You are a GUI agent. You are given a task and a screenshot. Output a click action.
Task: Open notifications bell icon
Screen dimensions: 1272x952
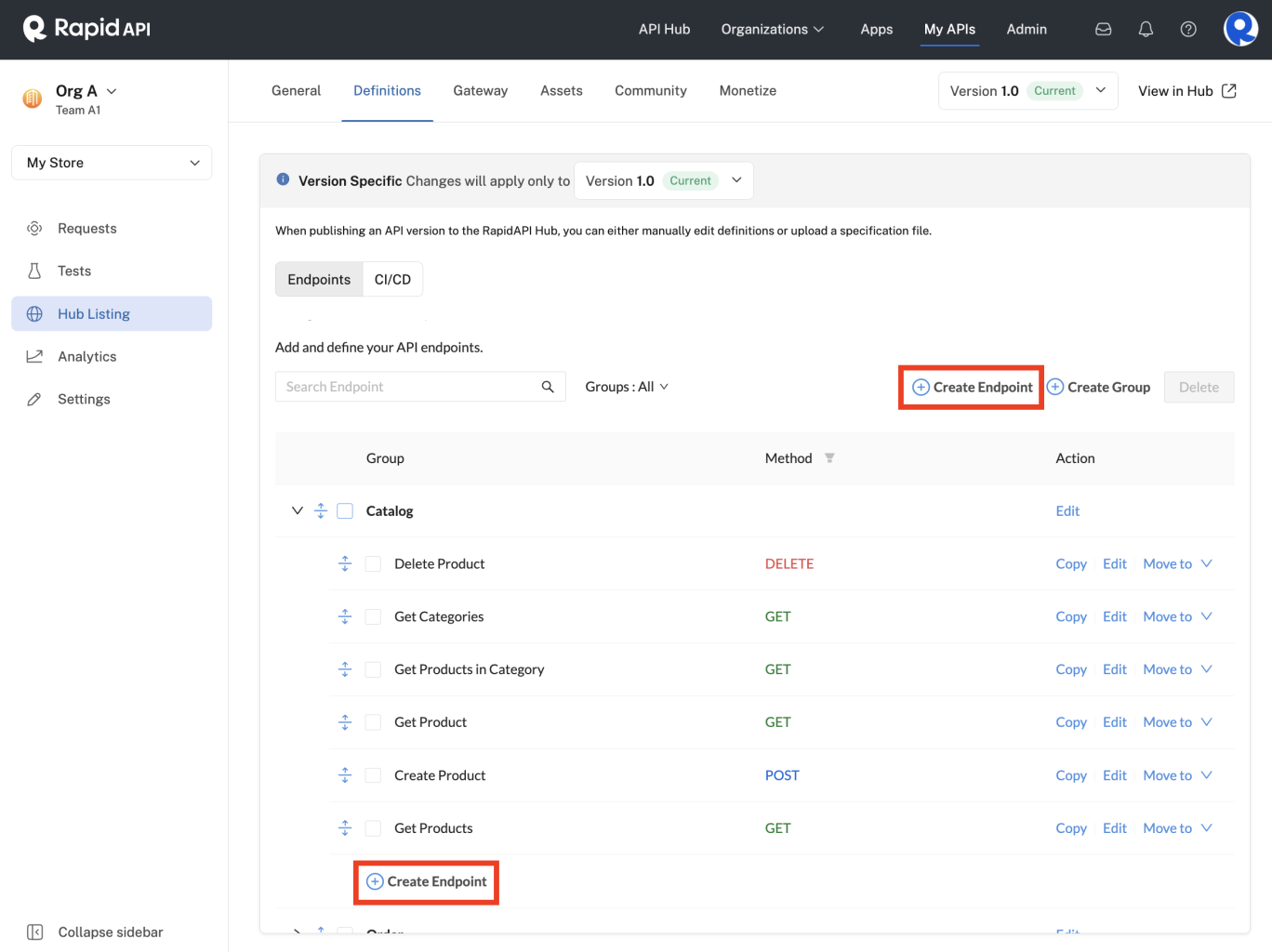(1146, 30)
